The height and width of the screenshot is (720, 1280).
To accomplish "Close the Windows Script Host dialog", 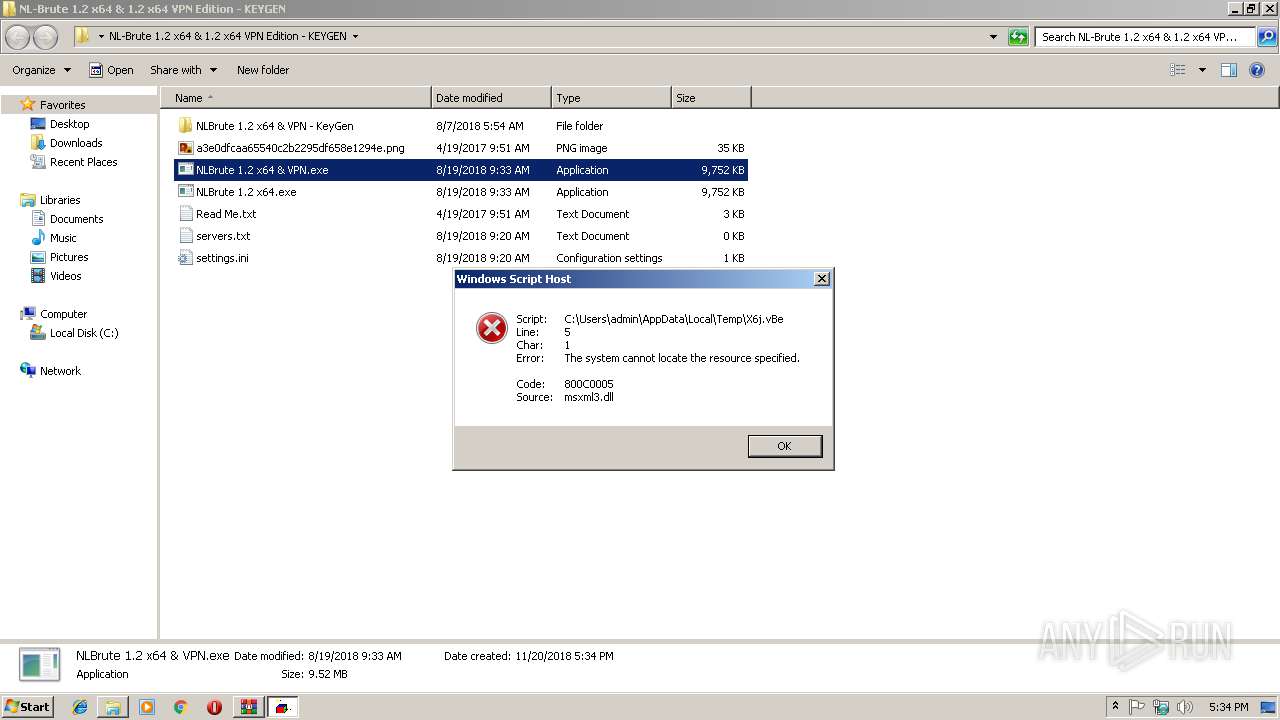I will click(822, 279).
